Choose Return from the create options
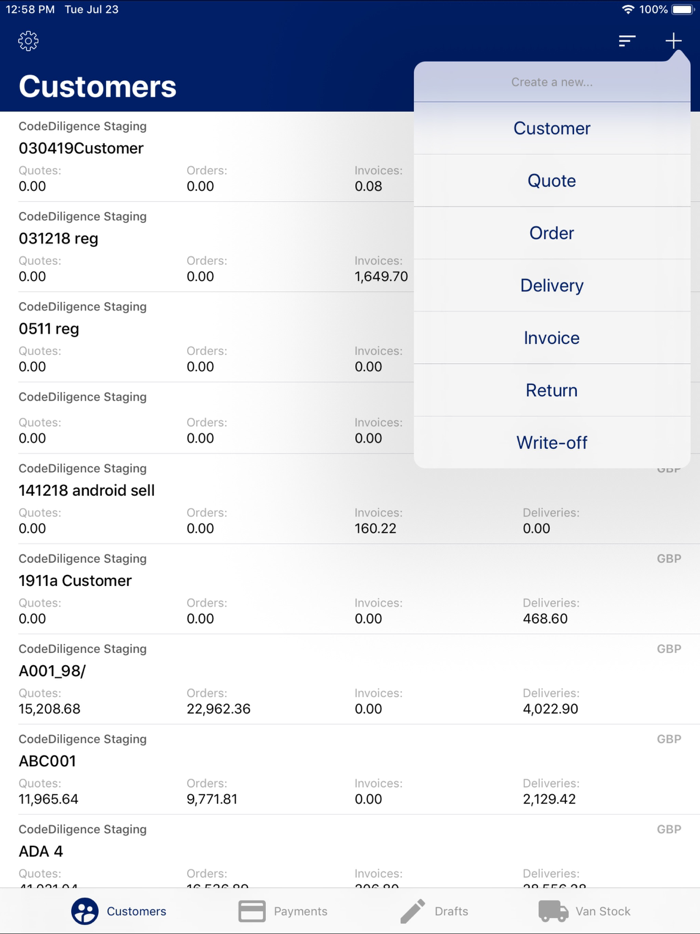700x934 pixels. [552, 390]
